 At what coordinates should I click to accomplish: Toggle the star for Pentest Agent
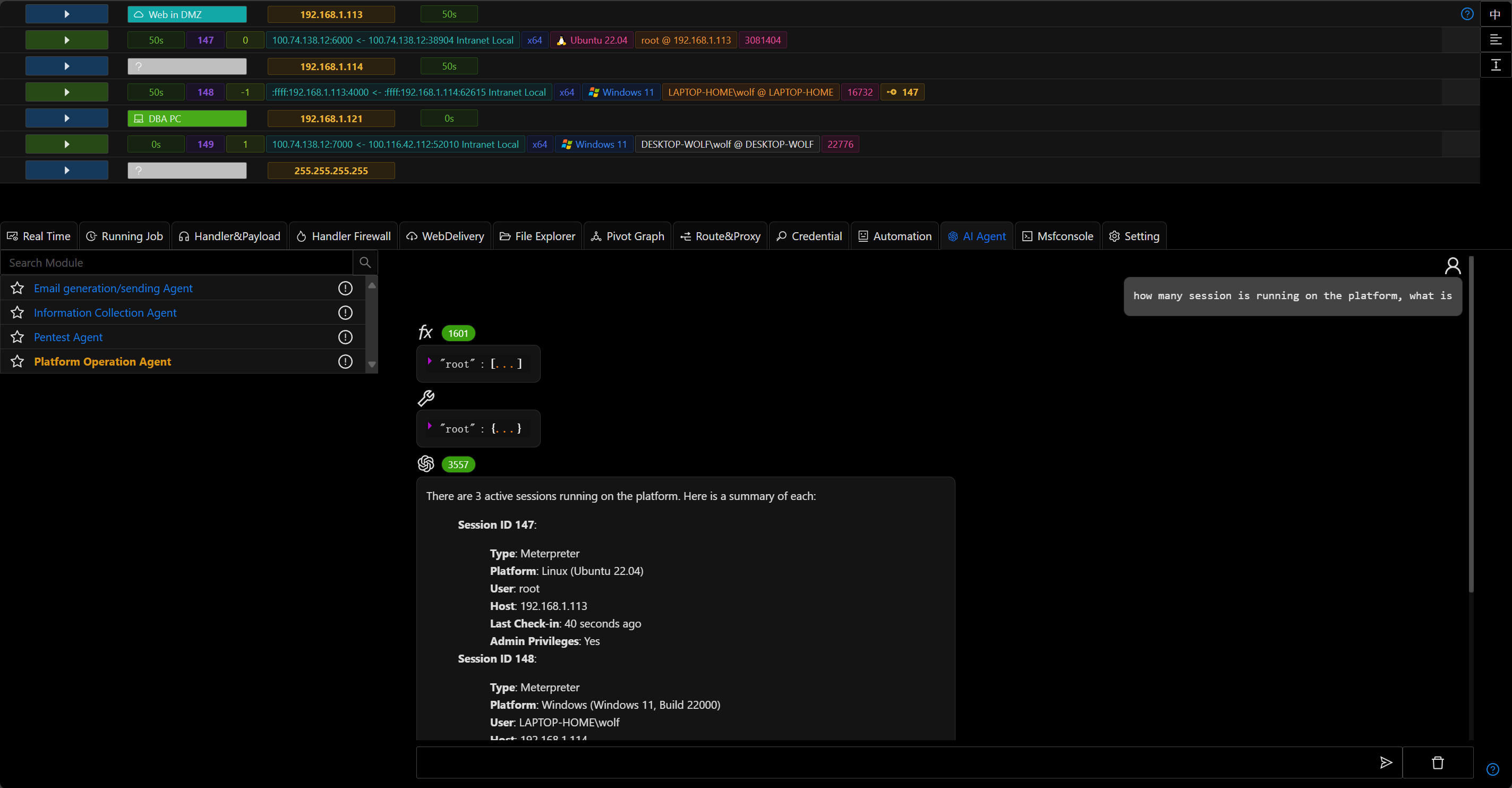(18, 337)
